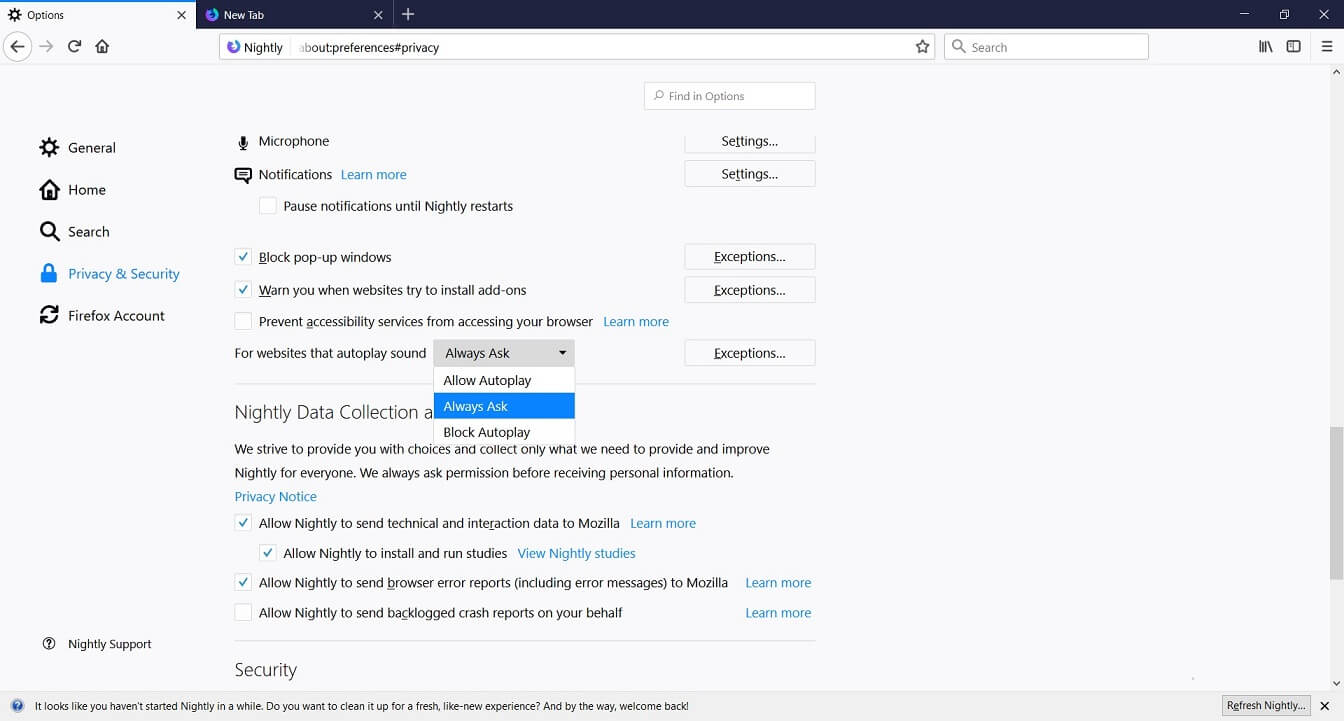The image size is (1344, 721).
Task: Reload the current page
Action: 74,47
